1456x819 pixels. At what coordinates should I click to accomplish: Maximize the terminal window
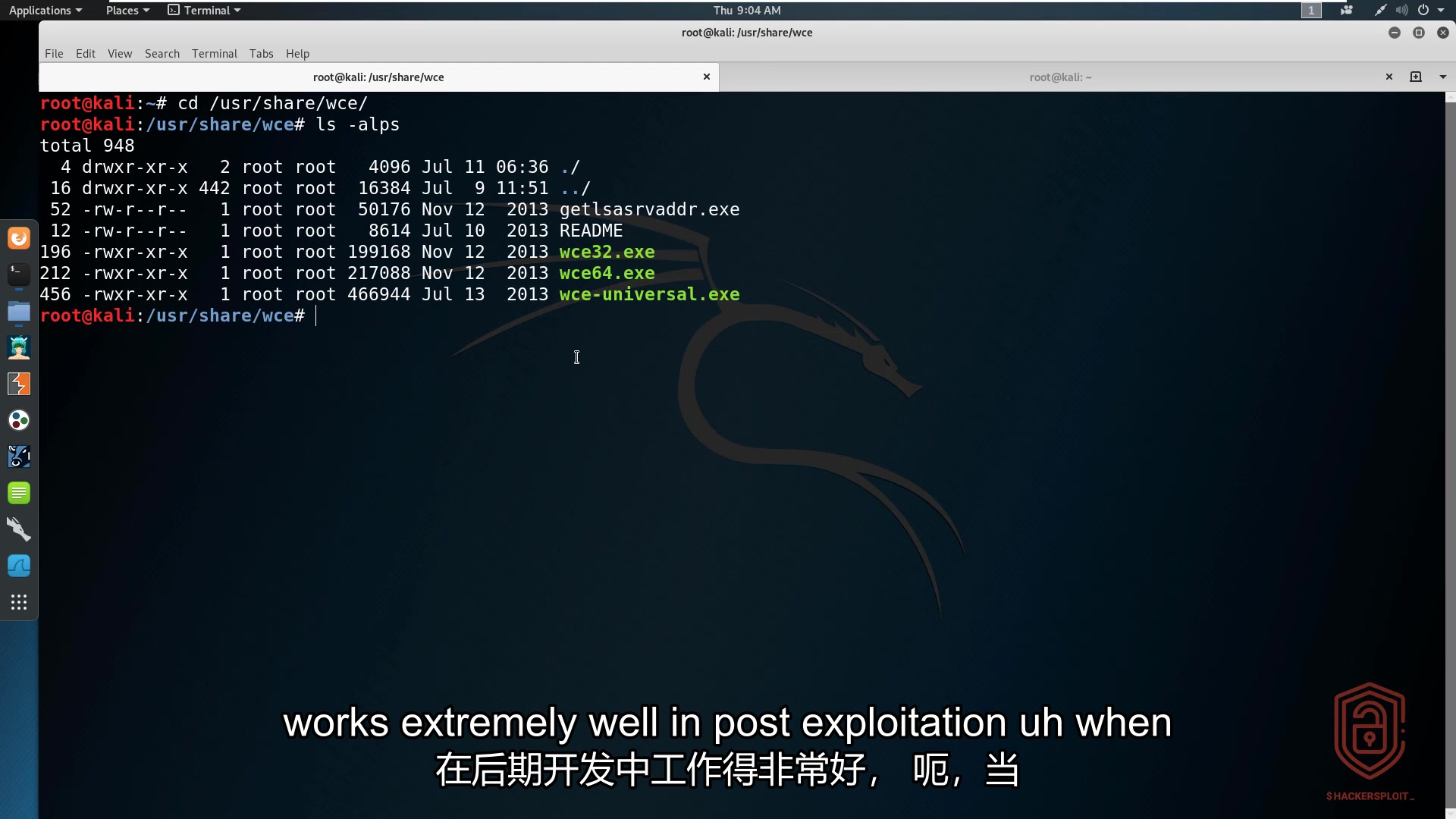coord(1419,33)
